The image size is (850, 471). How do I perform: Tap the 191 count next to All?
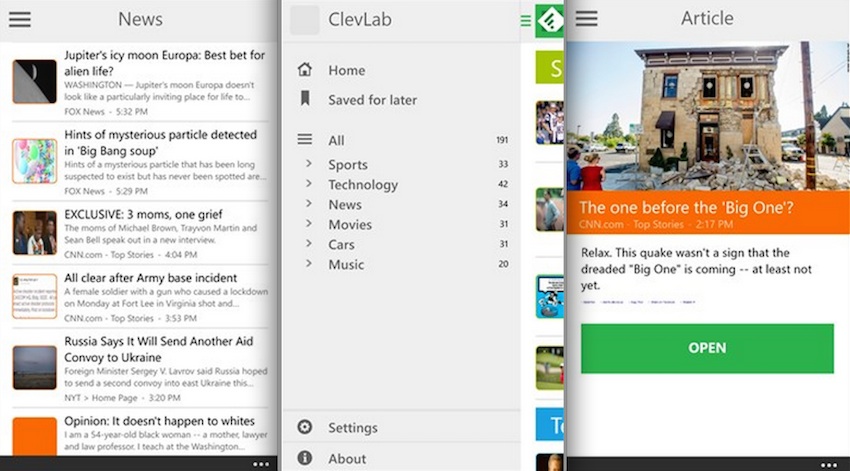pyautogui.click(x=502, y=140)
